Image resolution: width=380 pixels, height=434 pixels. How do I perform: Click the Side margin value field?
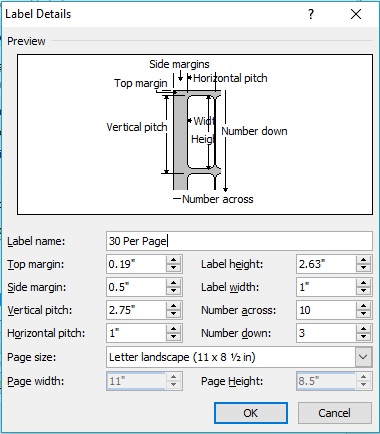click(136, 287)
